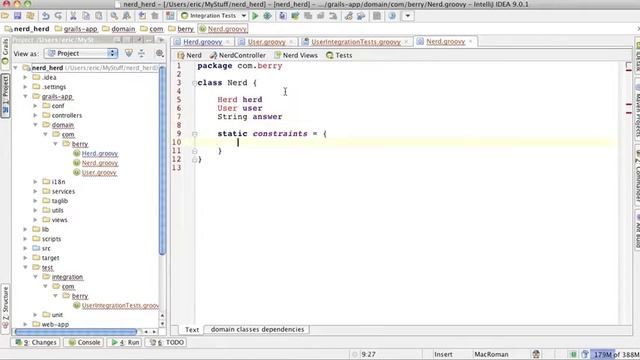Click the Undo toolbar icon
Image resolution: width=640 pixels, height=360 pixels.
[x=46, y=16]
